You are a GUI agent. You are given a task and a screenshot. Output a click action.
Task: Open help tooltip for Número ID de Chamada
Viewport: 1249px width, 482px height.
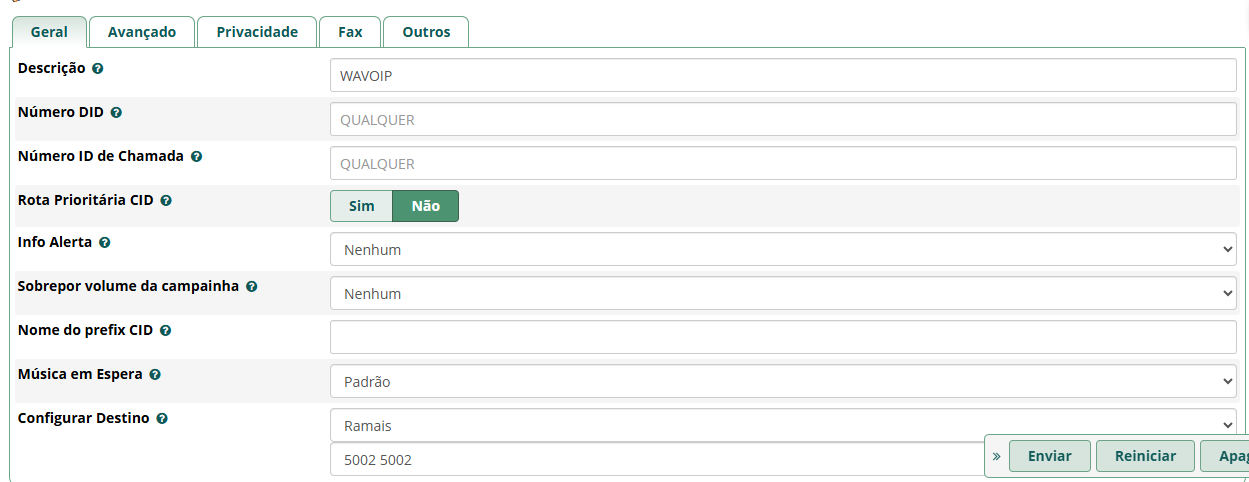[x=196, y=157]
